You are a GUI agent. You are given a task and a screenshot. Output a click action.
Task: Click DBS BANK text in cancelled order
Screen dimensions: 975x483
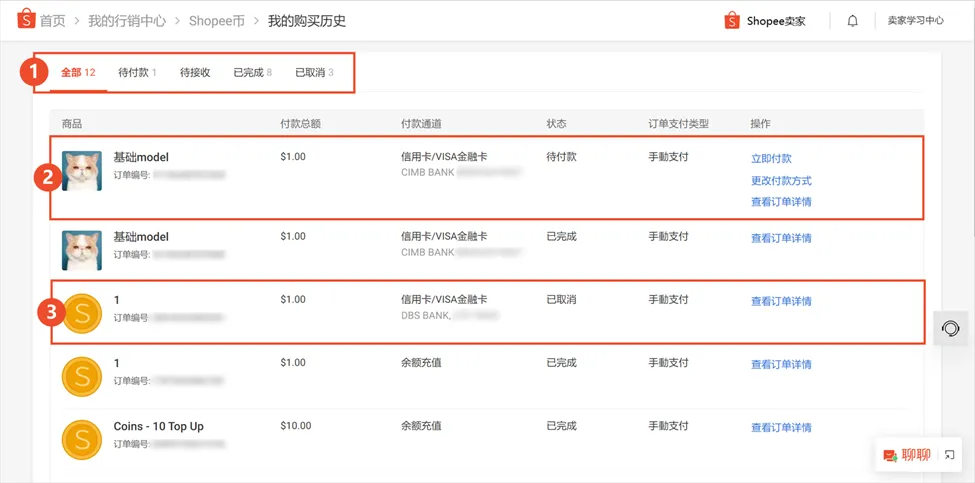[x=426, y=316]
